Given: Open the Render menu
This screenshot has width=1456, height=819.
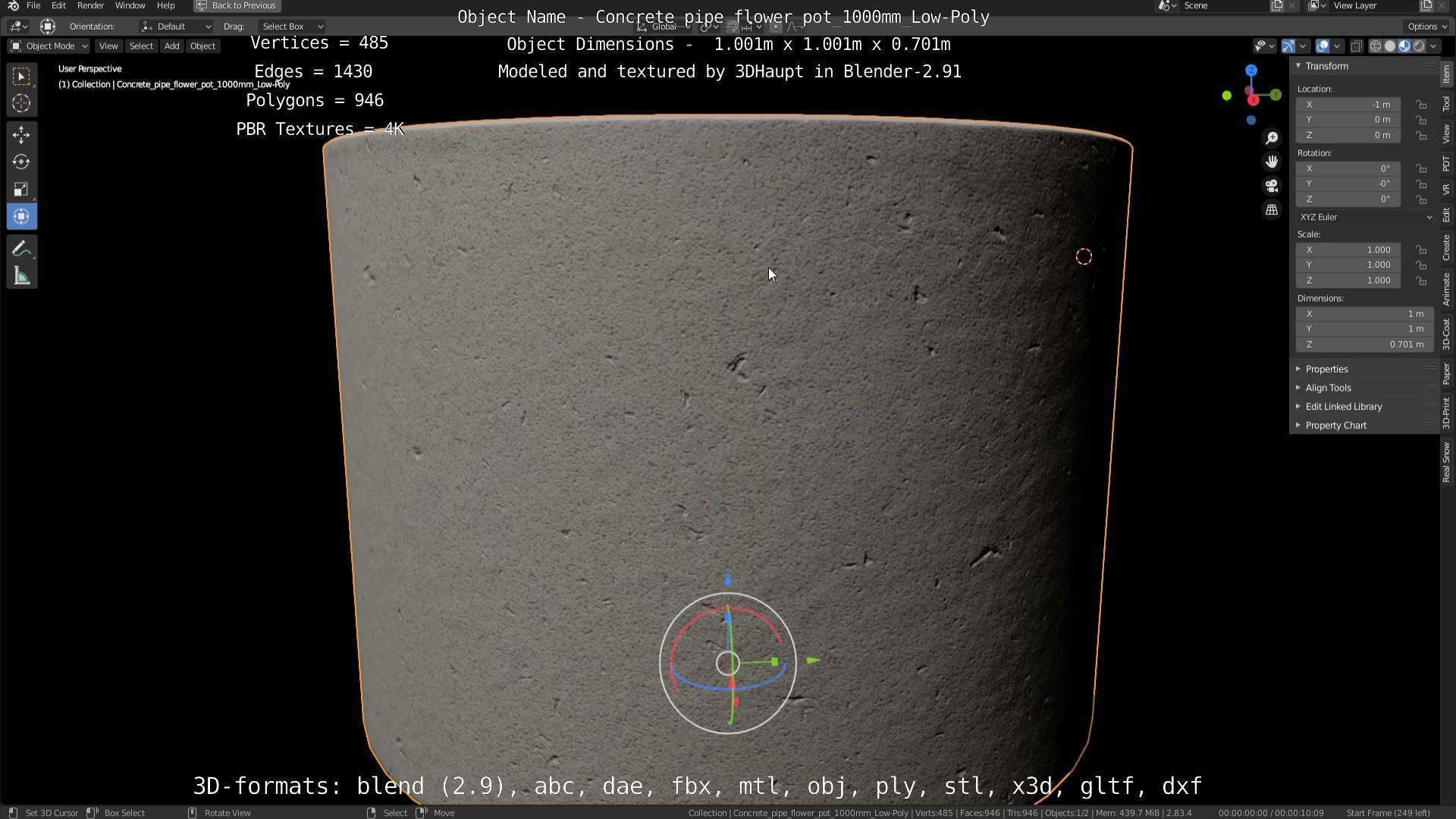Looking at the screenshot, I should pyautogui.click(x=90, y=5).
